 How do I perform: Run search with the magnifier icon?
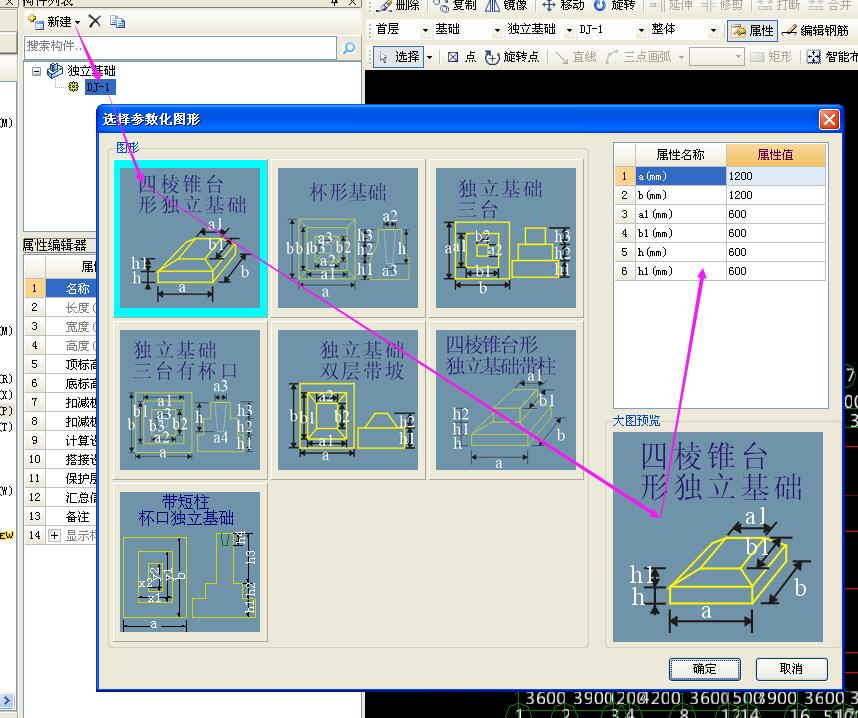pyautogui.click(x=349, y=48)
